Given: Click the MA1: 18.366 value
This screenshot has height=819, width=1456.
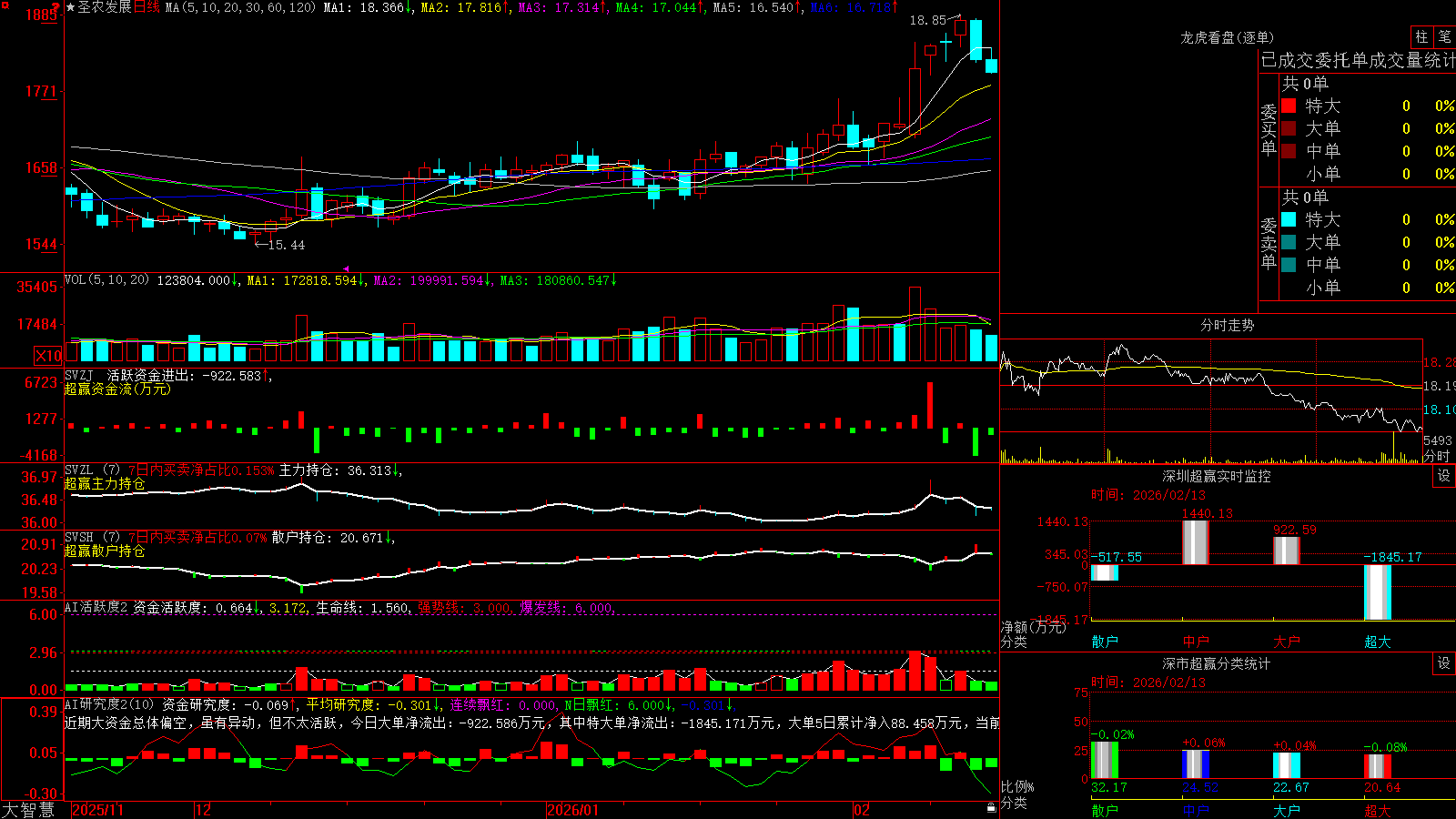Looking at the screenshot, I should [362, 7].
